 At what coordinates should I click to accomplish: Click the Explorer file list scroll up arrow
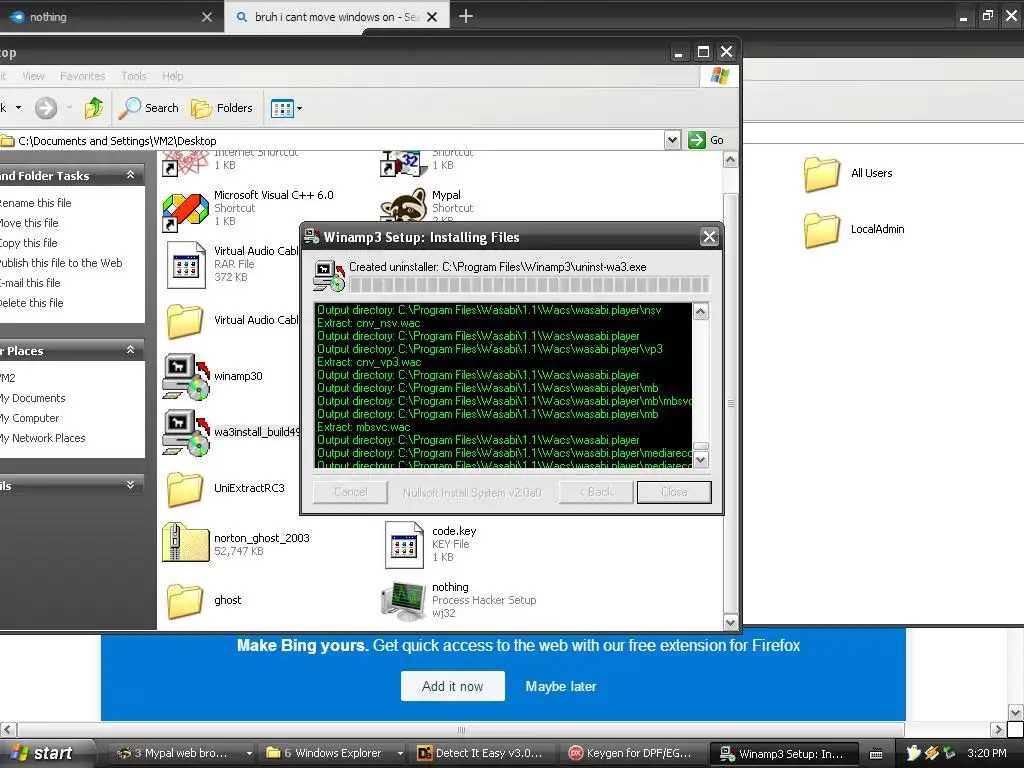coord(731,159)
